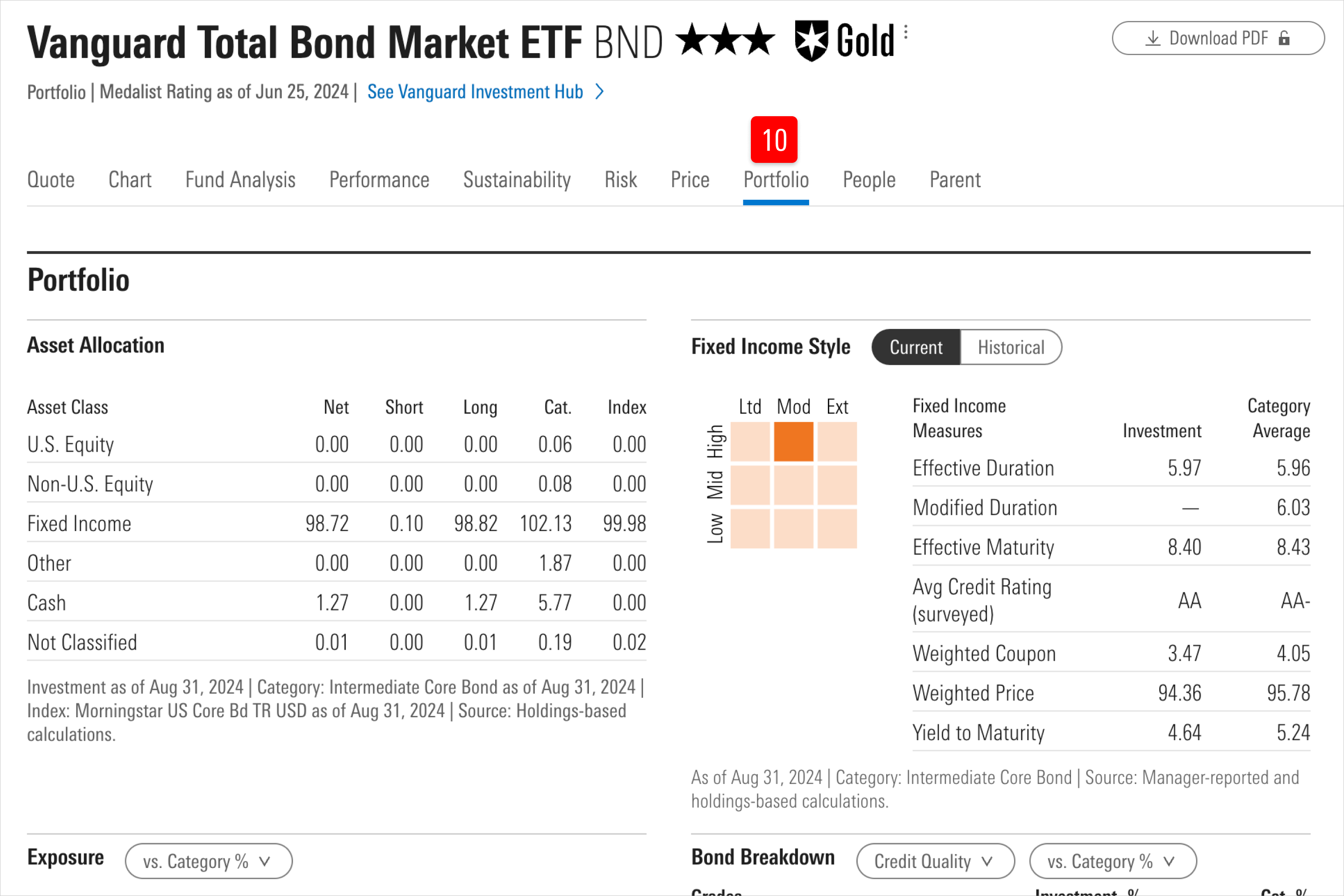The width and height of the screenshot is (1344, 896).
Task: Click the three-star Morningstar rating icon
Action: click(x=726, y=39)
